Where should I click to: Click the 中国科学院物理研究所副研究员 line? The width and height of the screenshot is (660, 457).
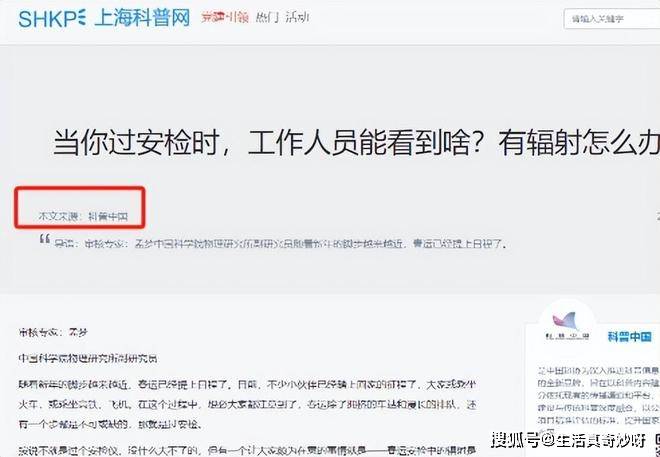[88, 359]
